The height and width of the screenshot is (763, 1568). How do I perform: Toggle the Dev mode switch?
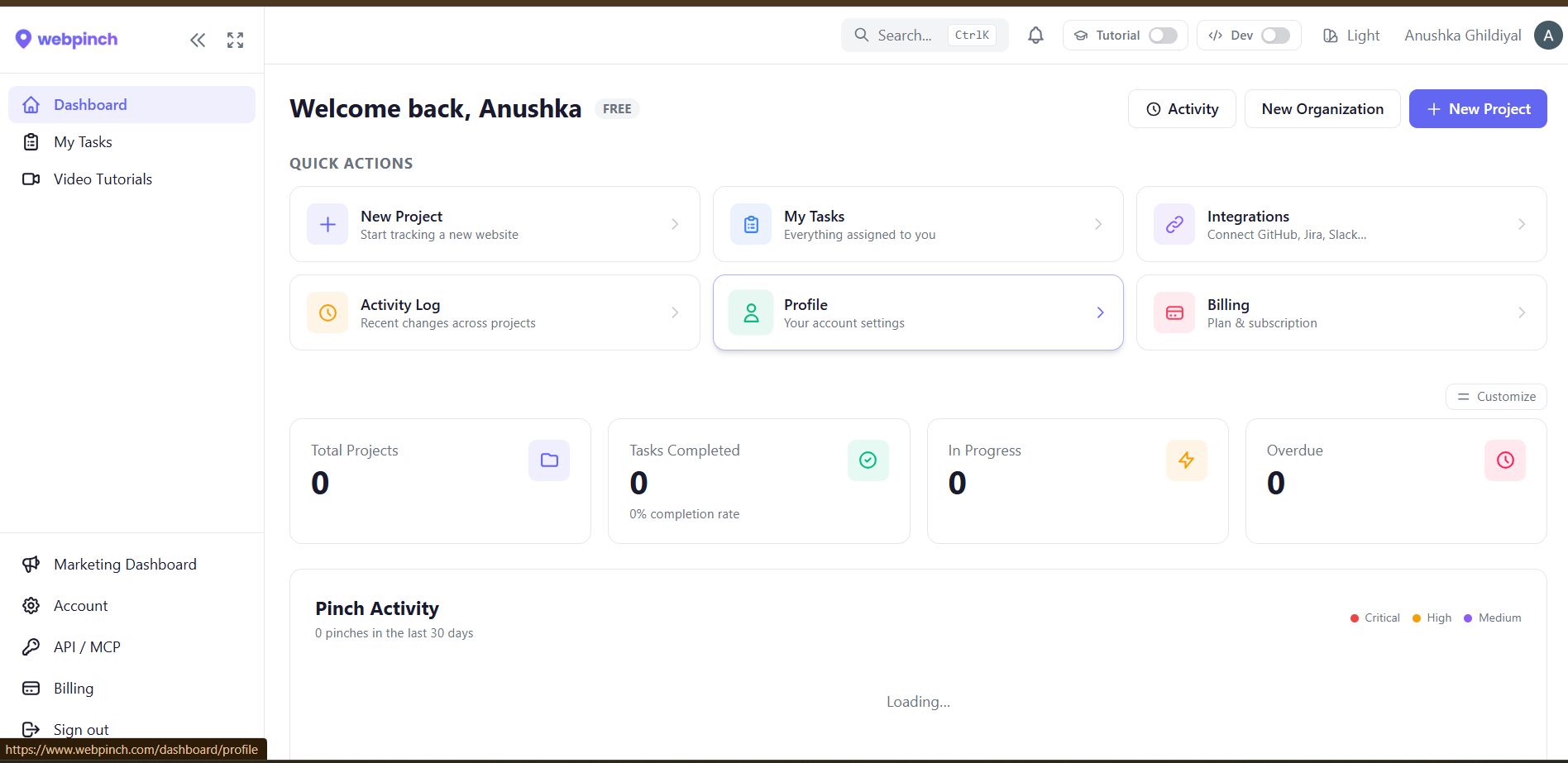(1275, 36)
